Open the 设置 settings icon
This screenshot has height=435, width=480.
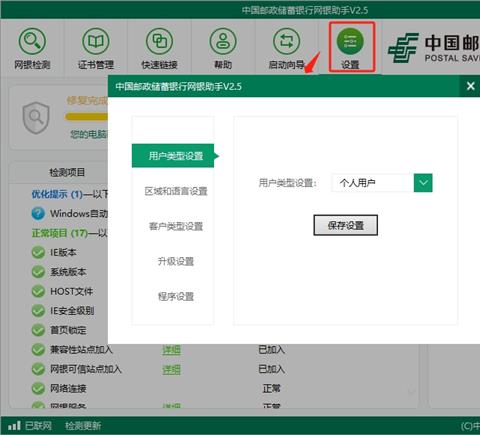pyautogui.click(x=350, y=42)
